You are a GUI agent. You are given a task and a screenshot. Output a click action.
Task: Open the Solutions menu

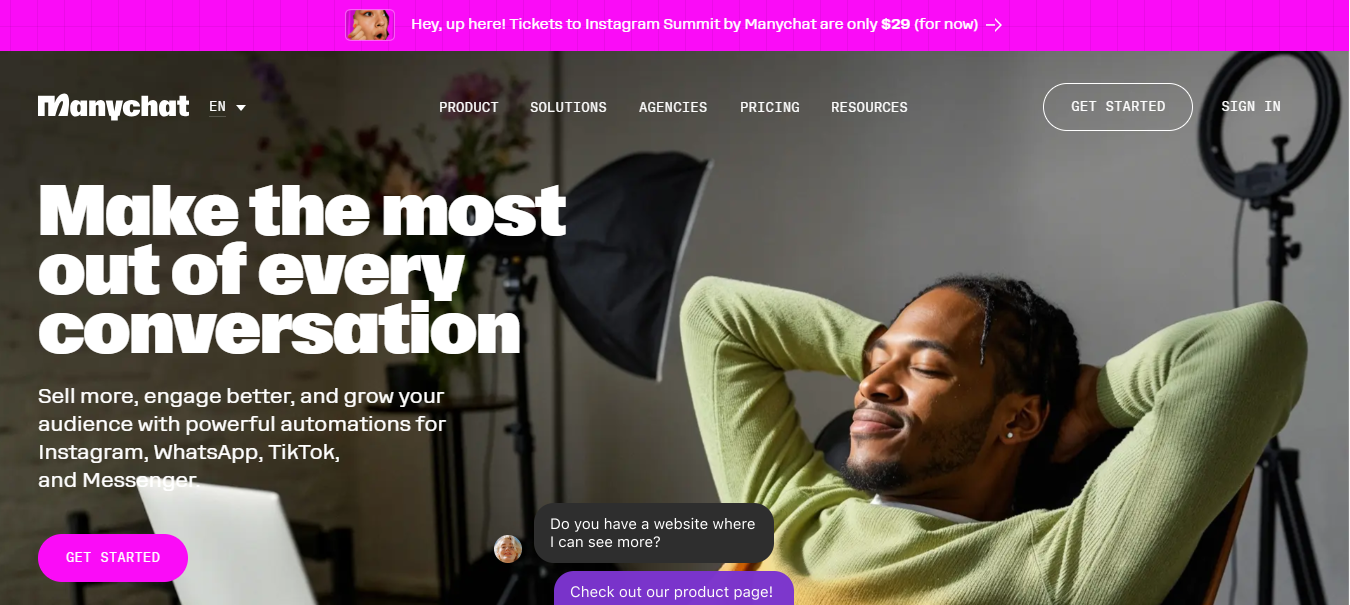pos(568,107)
